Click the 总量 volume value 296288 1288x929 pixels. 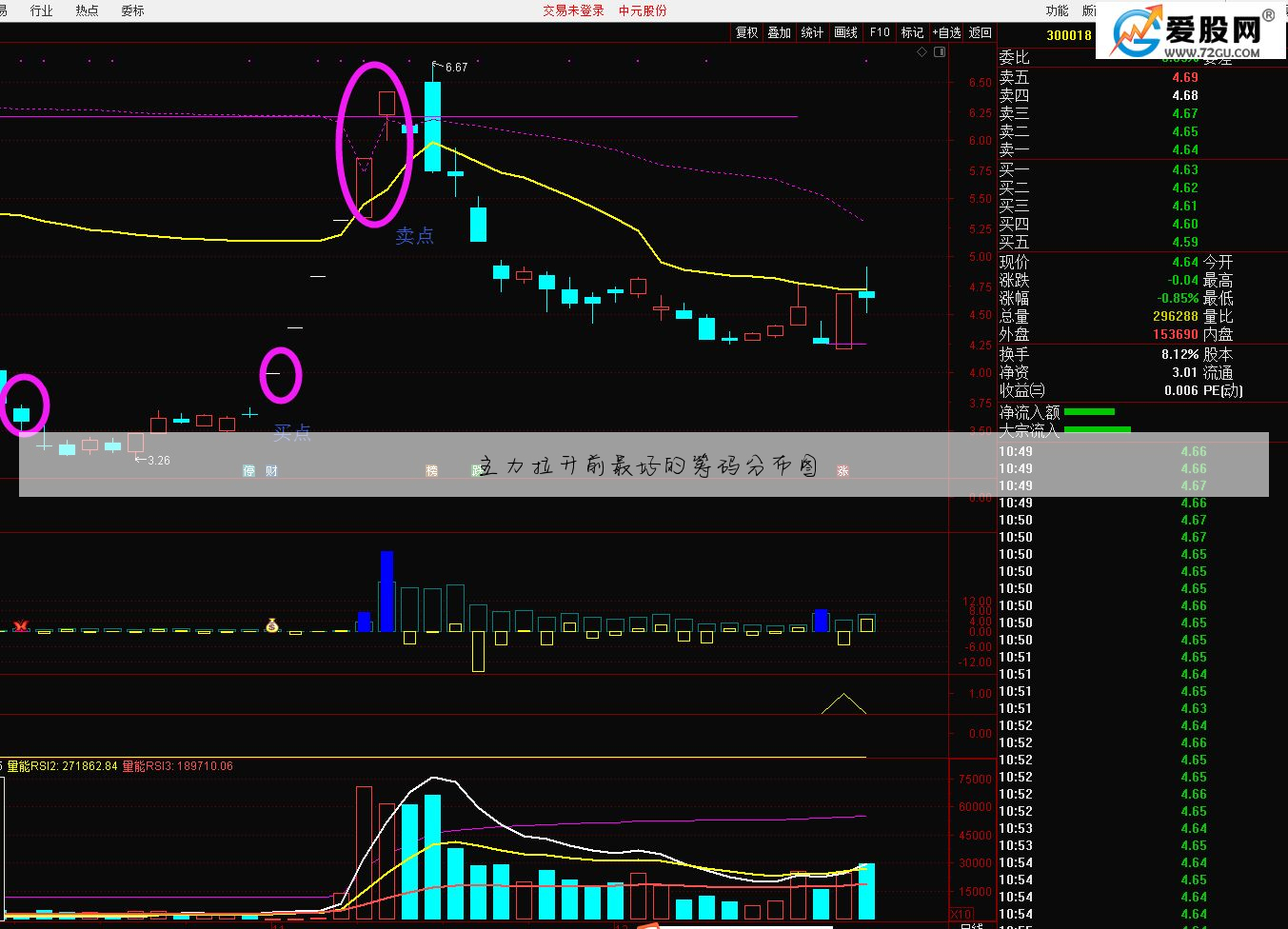point(1176,316)
